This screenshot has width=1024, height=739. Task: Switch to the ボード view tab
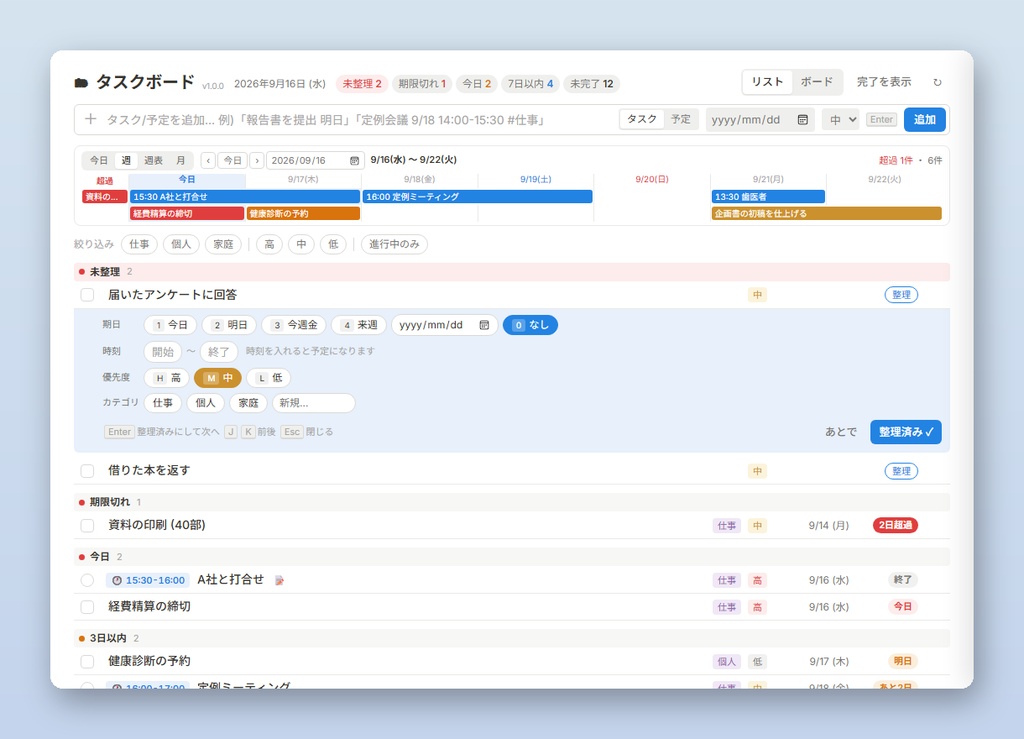tap(817, 82)
